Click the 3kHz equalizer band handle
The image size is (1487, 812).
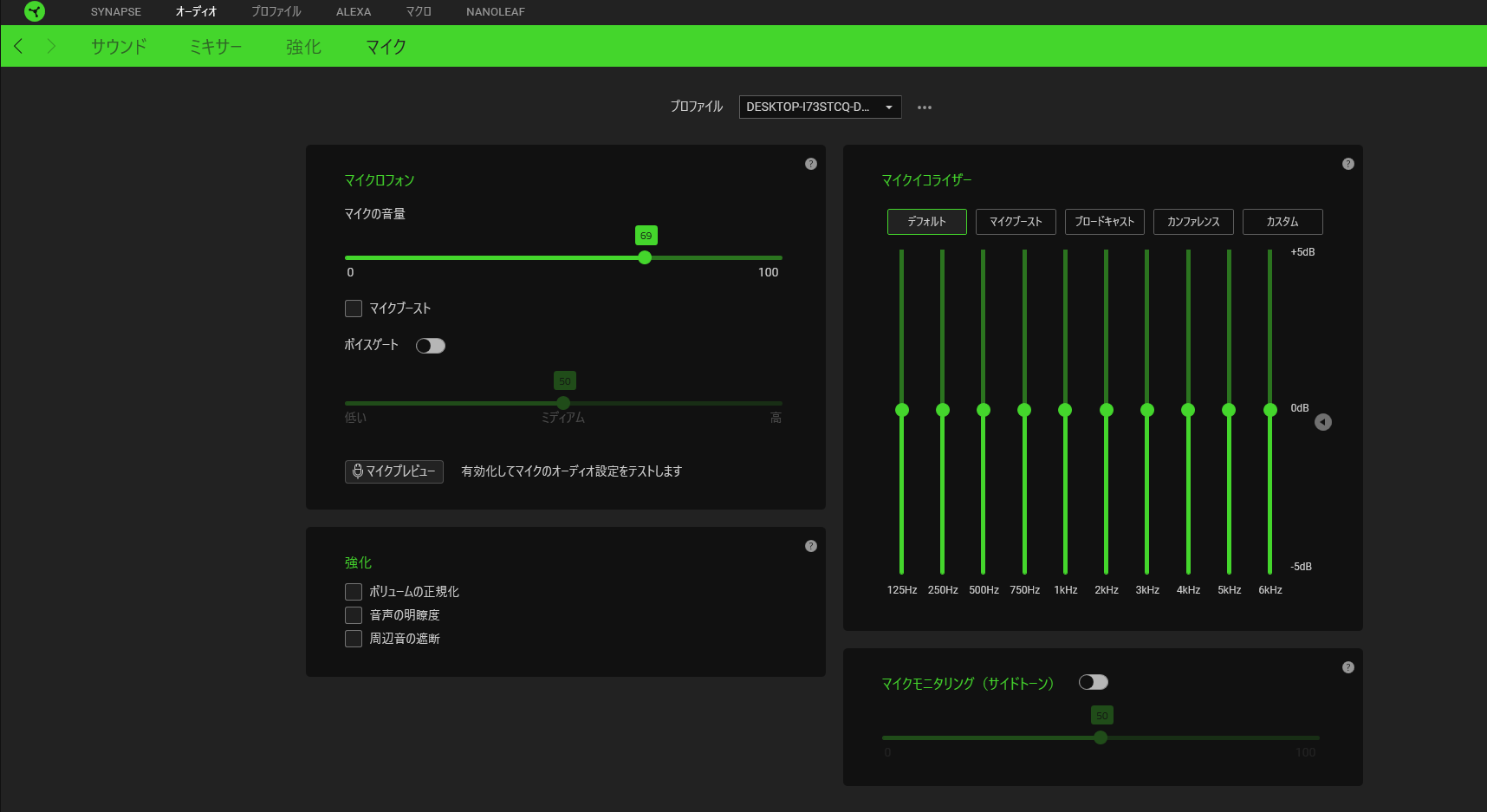click(x=1147, y=410)
